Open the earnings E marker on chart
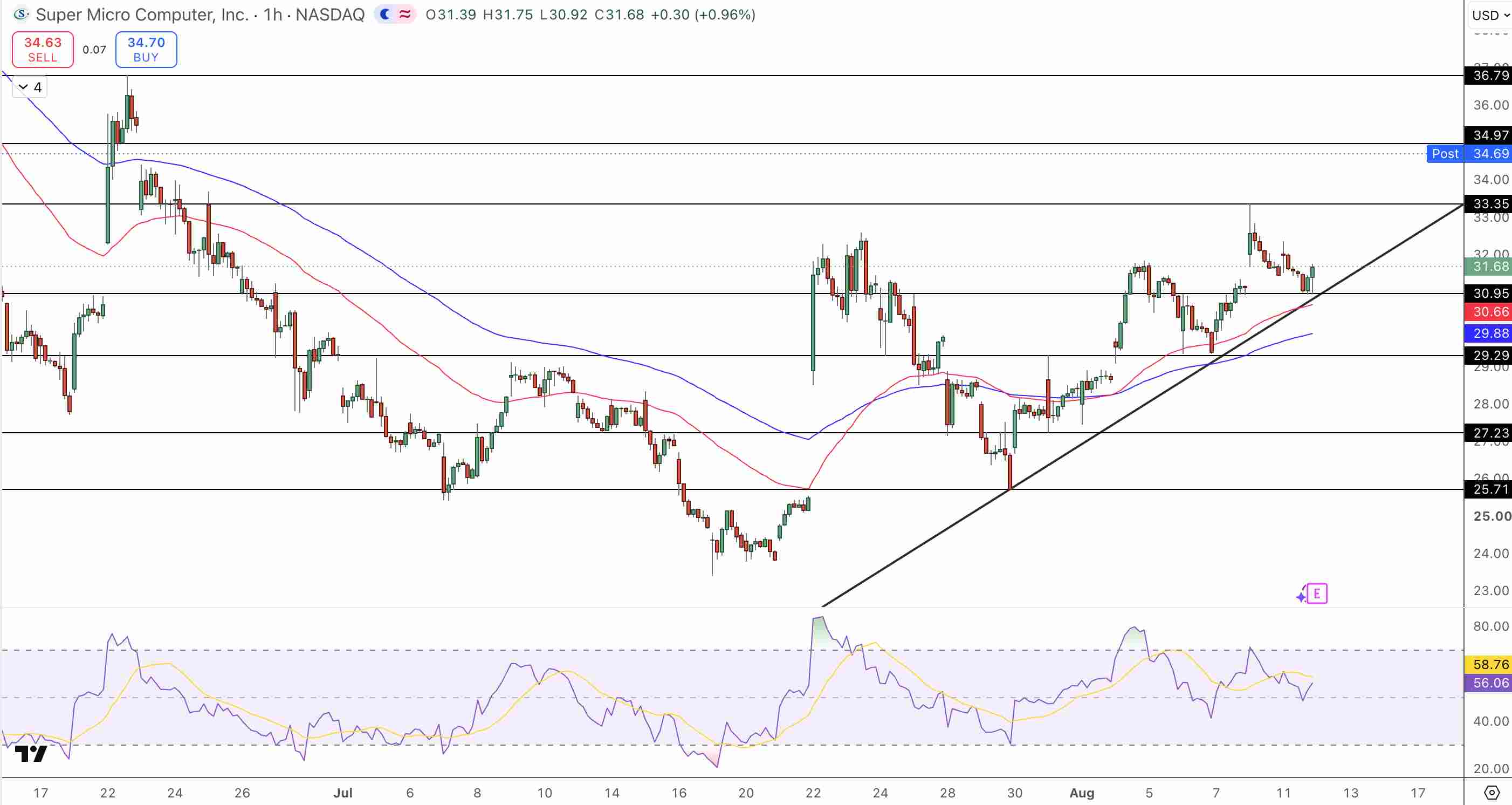Image resolution: width=1512 pixels, height=805 pixels. coord(1317,593)
